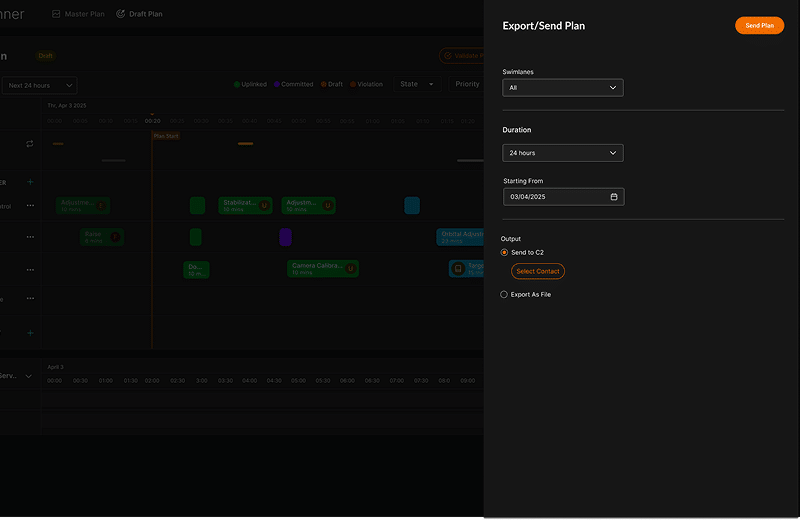This screenshot has height=520, width=800.
Task: Click the 02:30 tick on the lower timeline
Action: click(178, 381)
